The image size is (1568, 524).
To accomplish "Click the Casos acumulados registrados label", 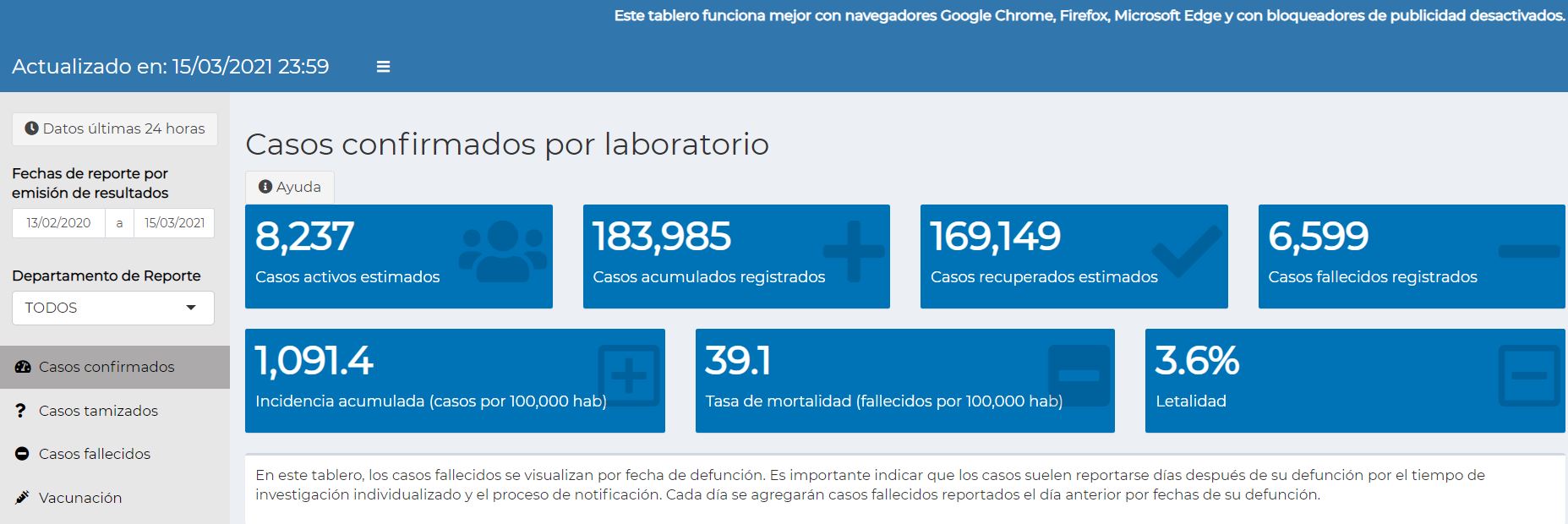I will click(709, 277).
